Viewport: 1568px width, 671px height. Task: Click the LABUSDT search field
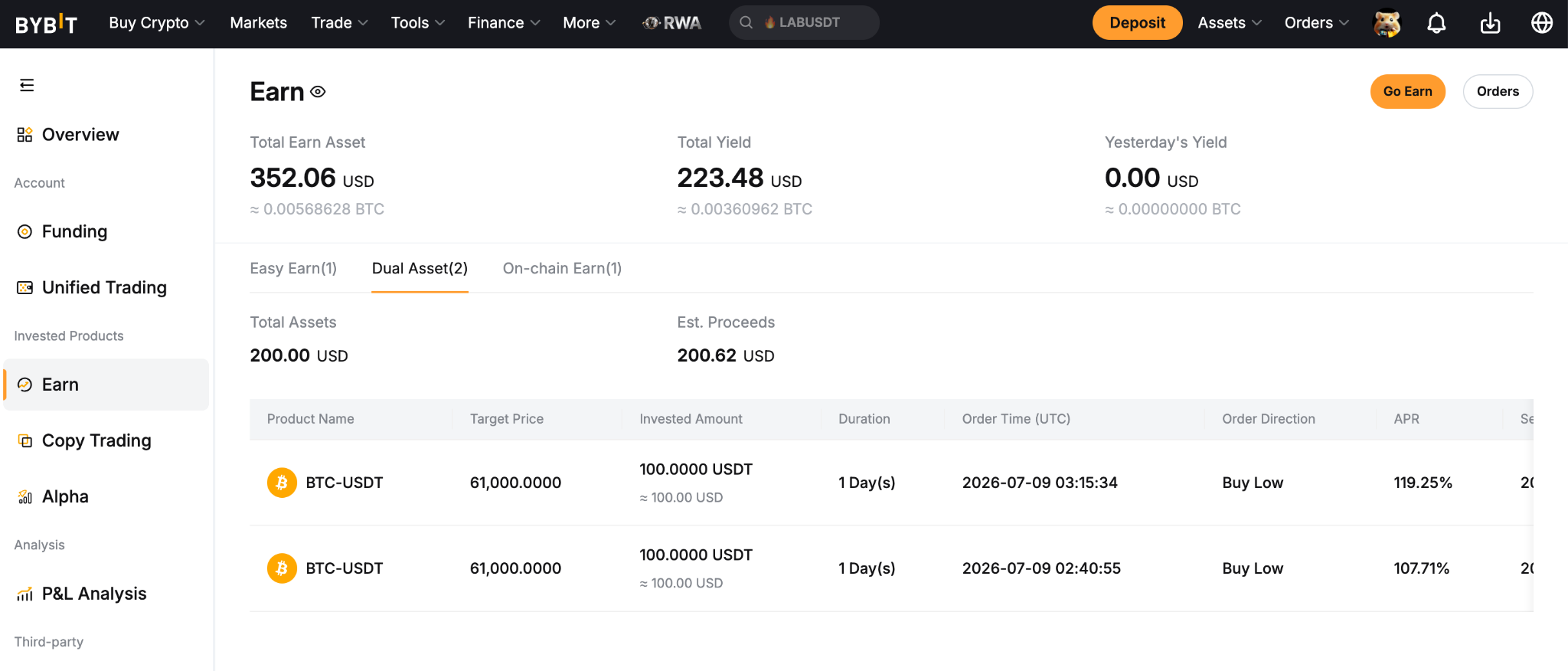[x=804, y=23]
